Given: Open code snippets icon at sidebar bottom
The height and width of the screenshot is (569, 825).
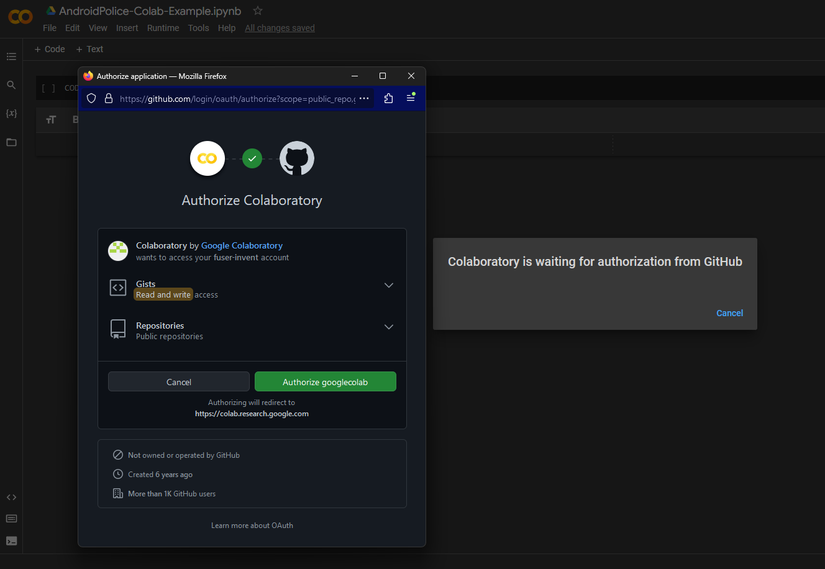Looking at the screenshot, I should (x=12, y=497).
